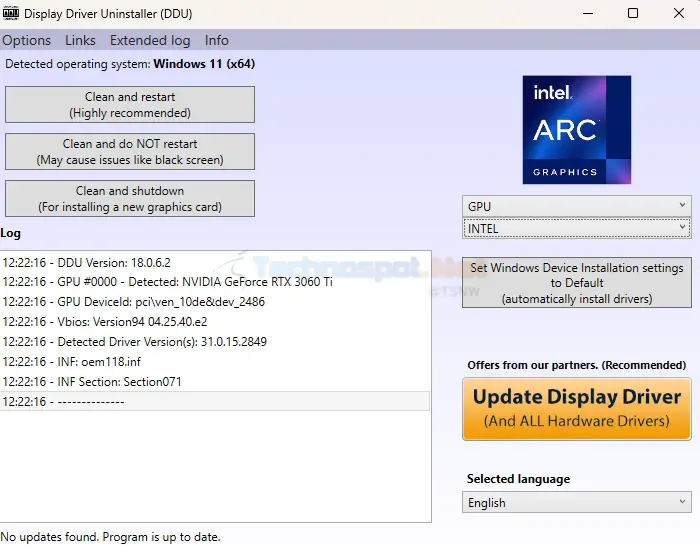The height and width of the screenshot is (550, 700).
Task: Click the Offers from our partners label
Action: pos(576,365)
